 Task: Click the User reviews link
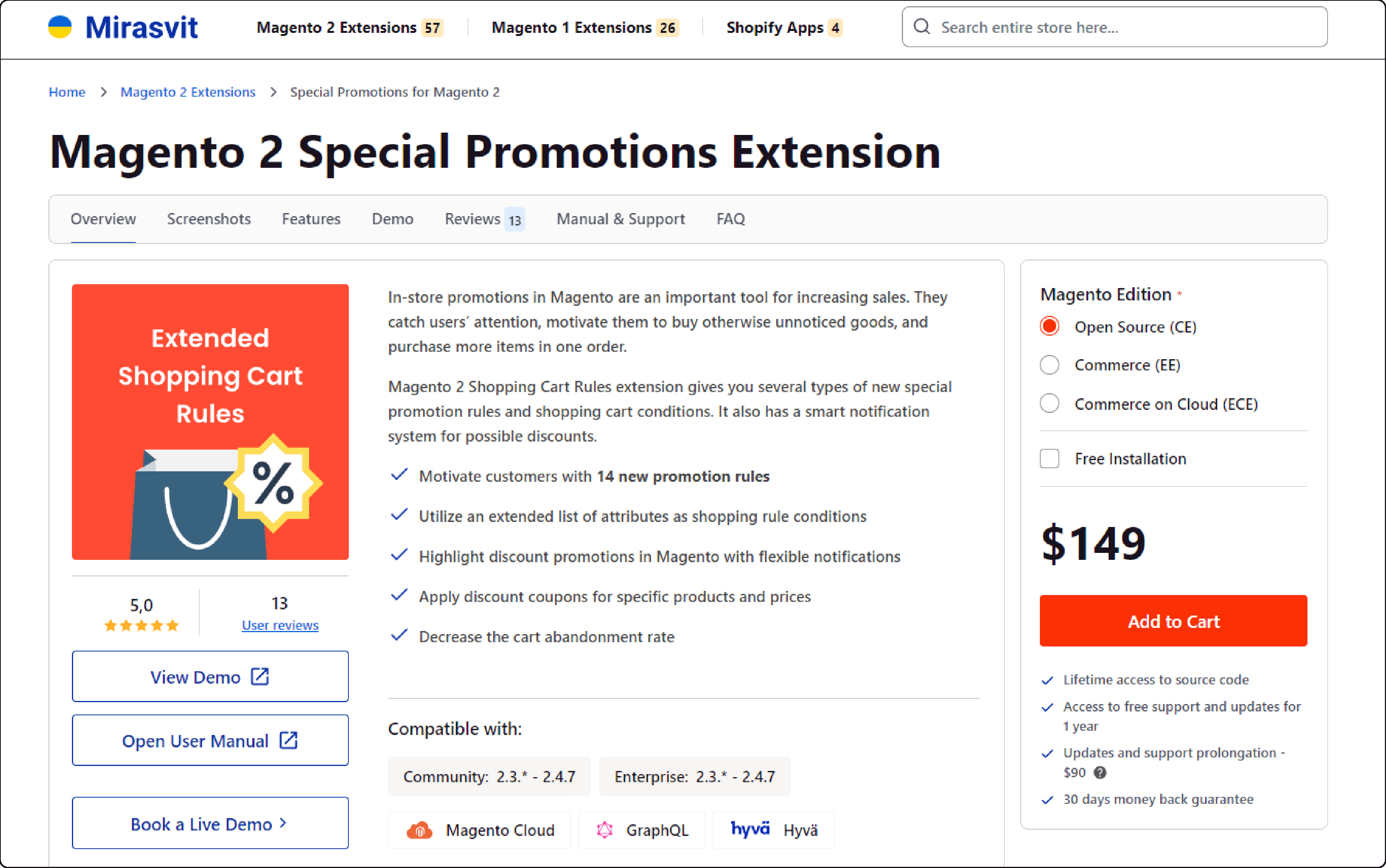pos(279,625)
